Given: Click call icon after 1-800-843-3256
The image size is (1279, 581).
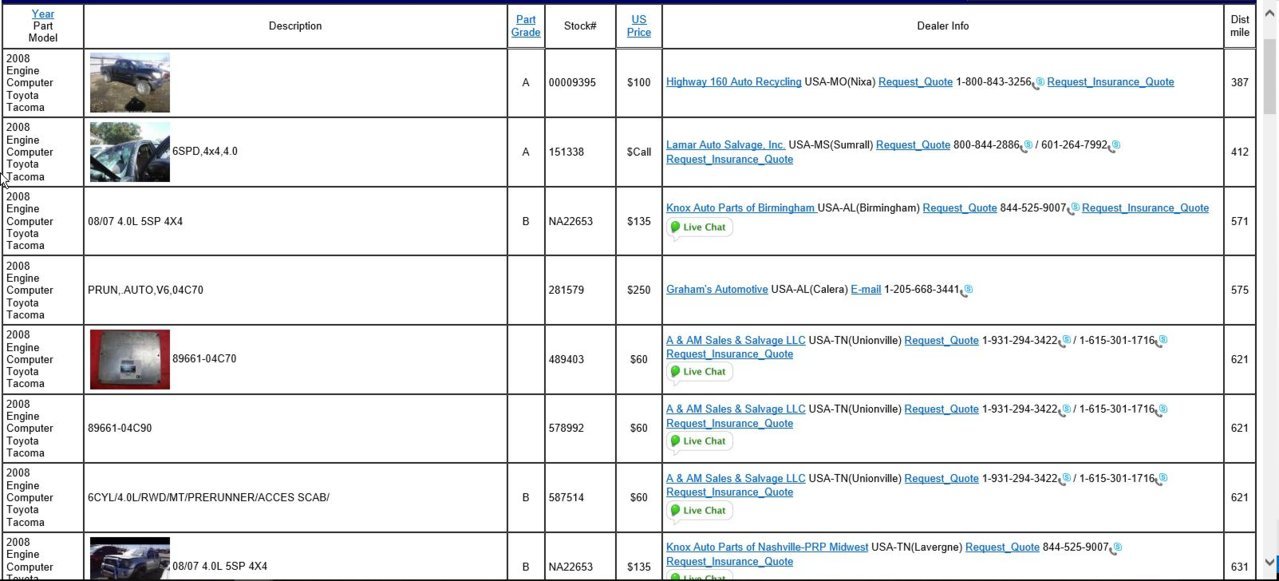Looking at the screenshot, I should [1038, 83].
